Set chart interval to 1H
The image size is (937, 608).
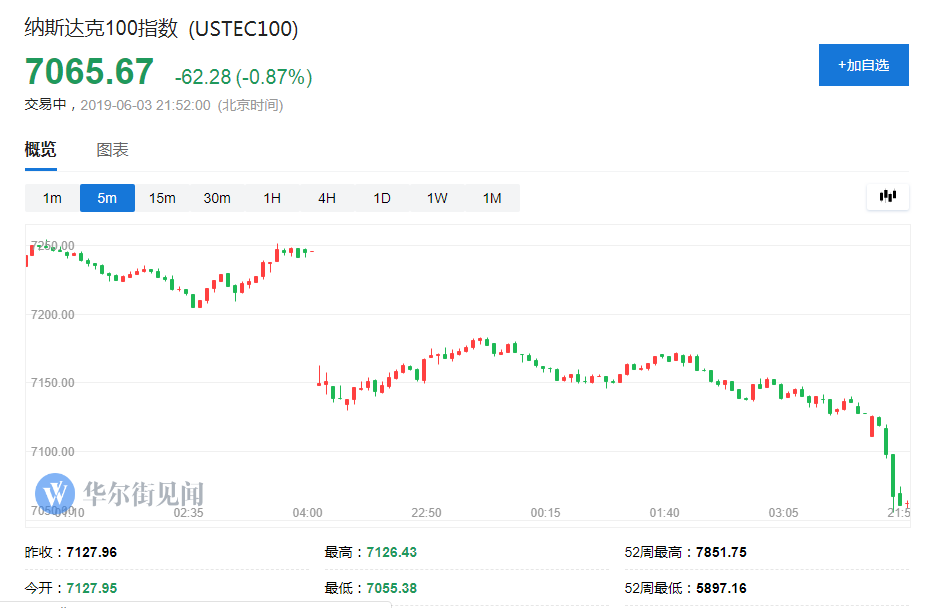[x=272, y=198]
